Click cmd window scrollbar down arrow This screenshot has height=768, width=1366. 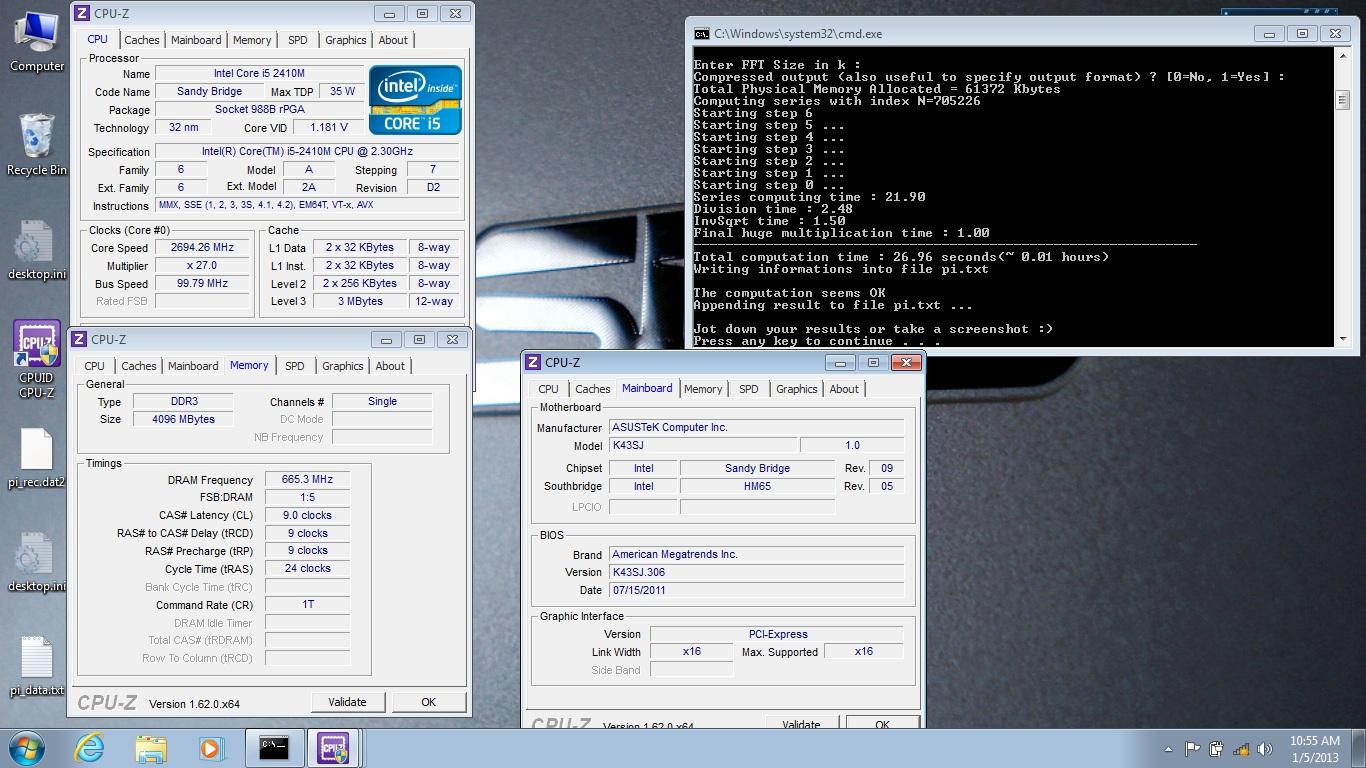[1342, 339]
